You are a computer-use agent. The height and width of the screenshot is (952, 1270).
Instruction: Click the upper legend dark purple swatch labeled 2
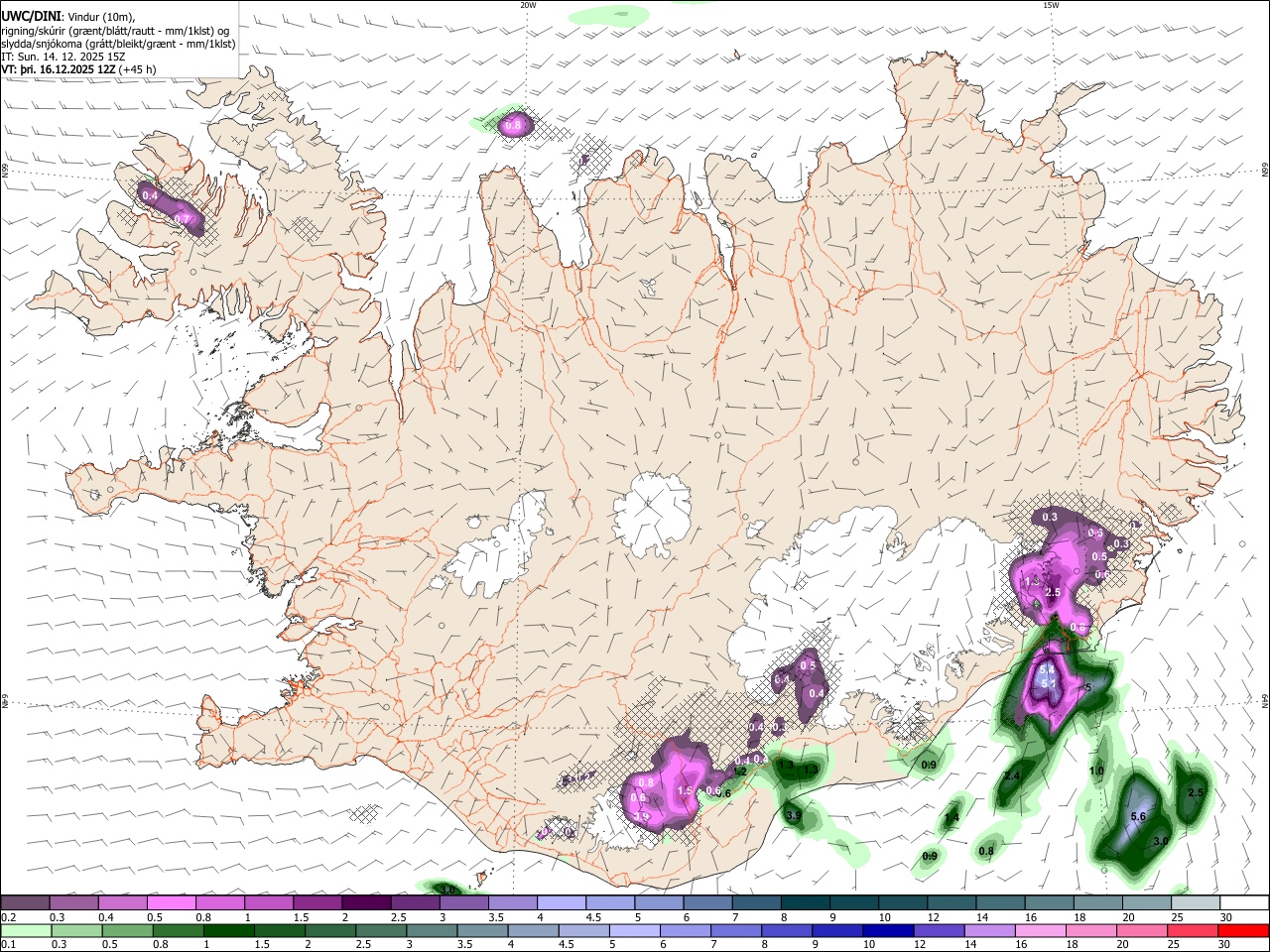click(x=365, y=903)
